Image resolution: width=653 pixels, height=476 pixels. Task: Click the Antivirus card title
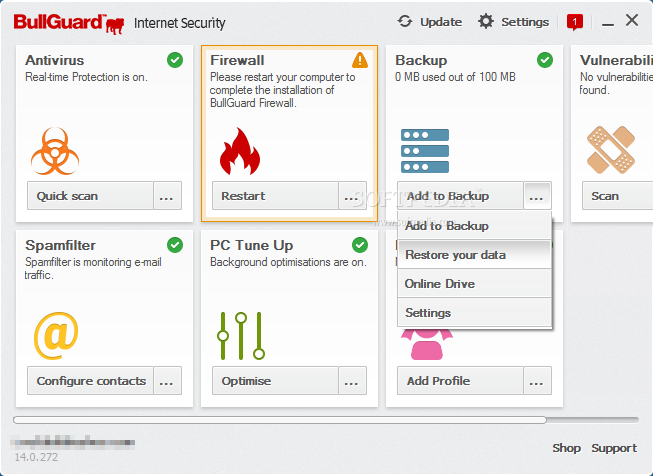[55, 60]
